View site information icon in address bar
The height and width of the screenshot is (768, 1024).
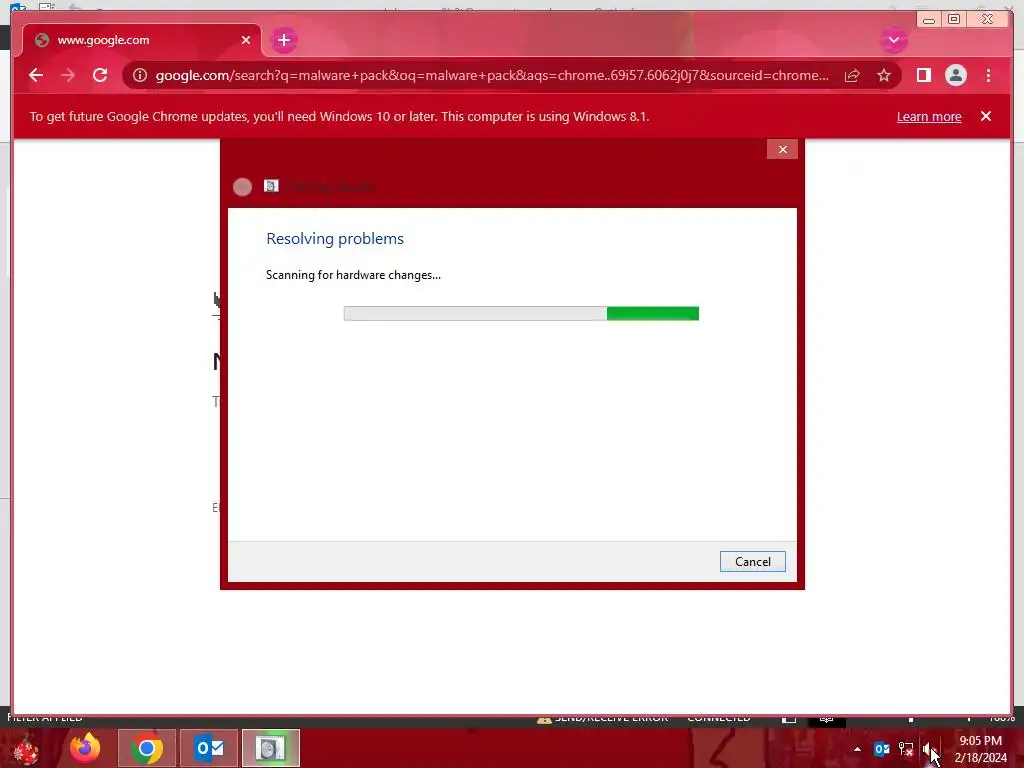140,75
